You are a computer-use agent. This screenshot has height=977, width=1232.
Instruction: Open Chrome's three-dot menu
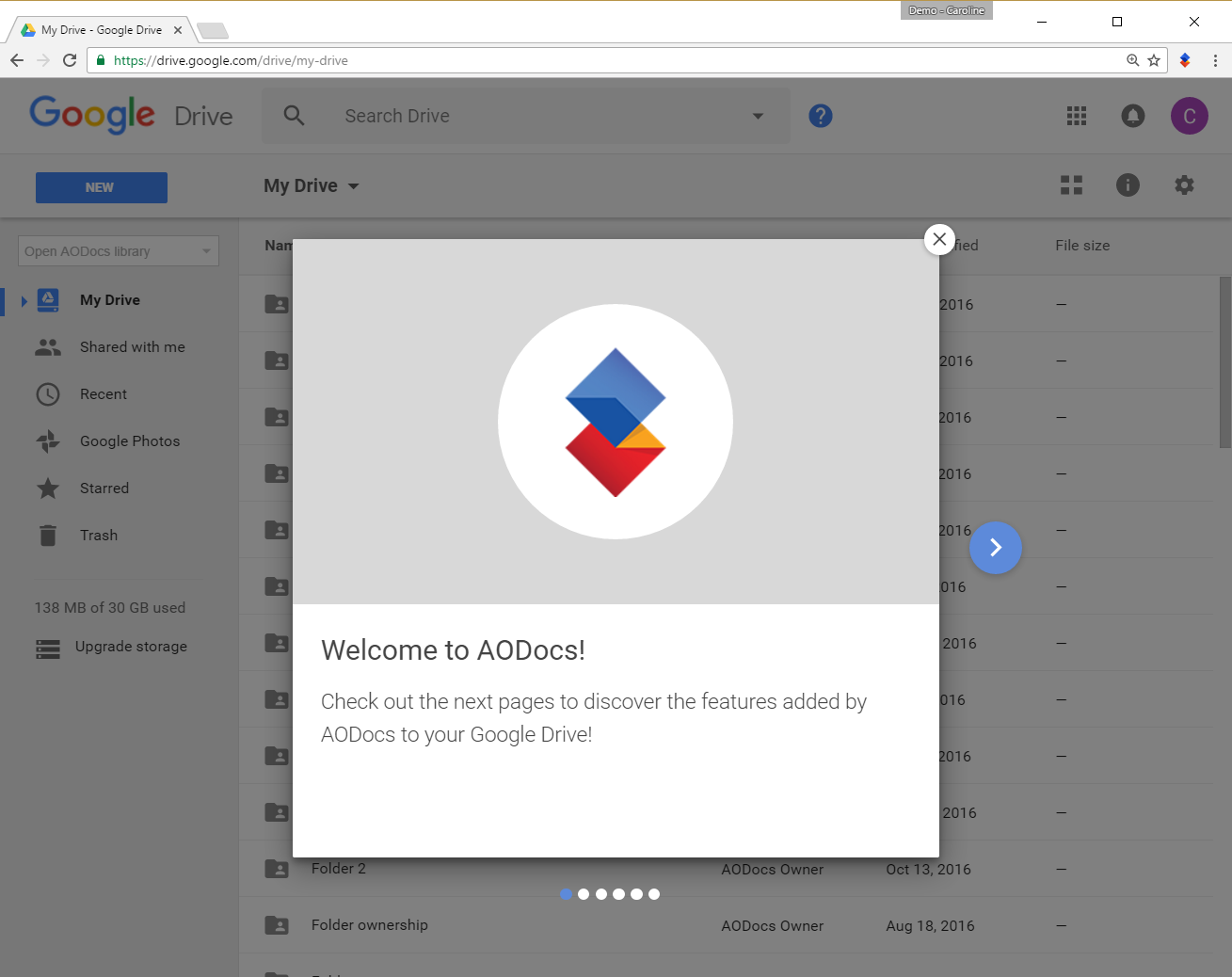1215,60
